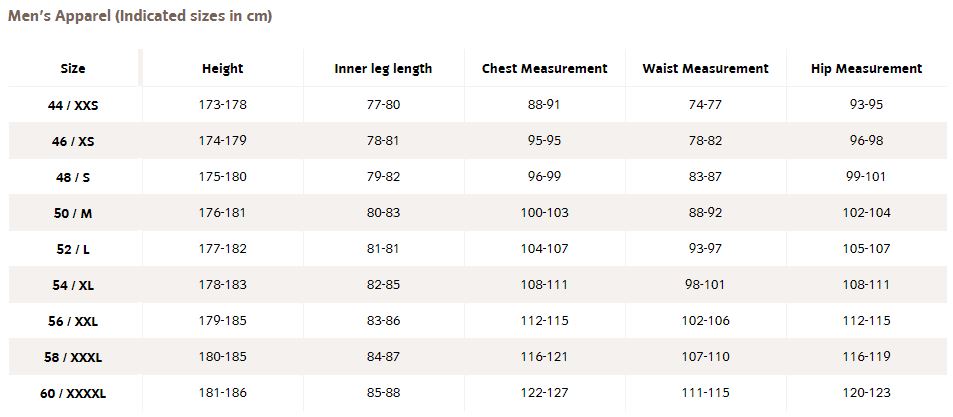Image resolution: width=953 pixels, height=417 pixels.
Task: Select the 52 / L size label
Action: (x=73, y=249)
